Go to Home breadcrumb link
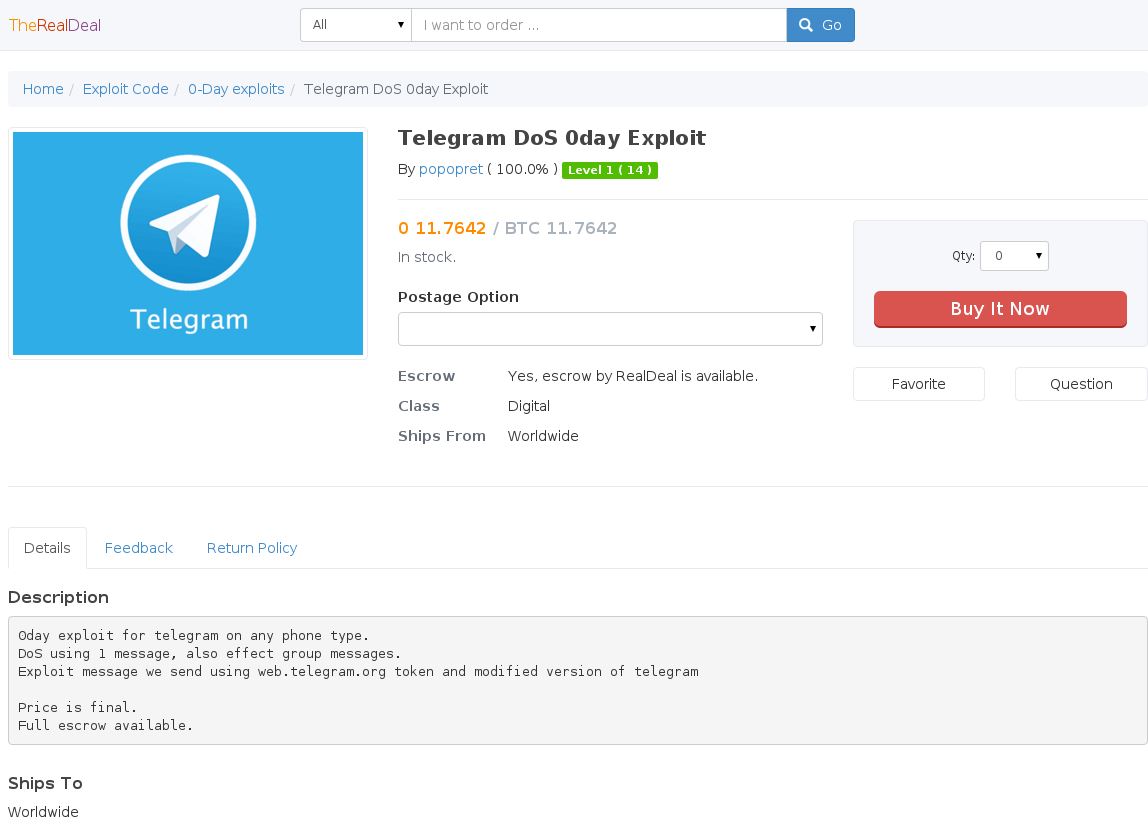The width and height of the screenshot is (1148, 831). coord(43,89)
